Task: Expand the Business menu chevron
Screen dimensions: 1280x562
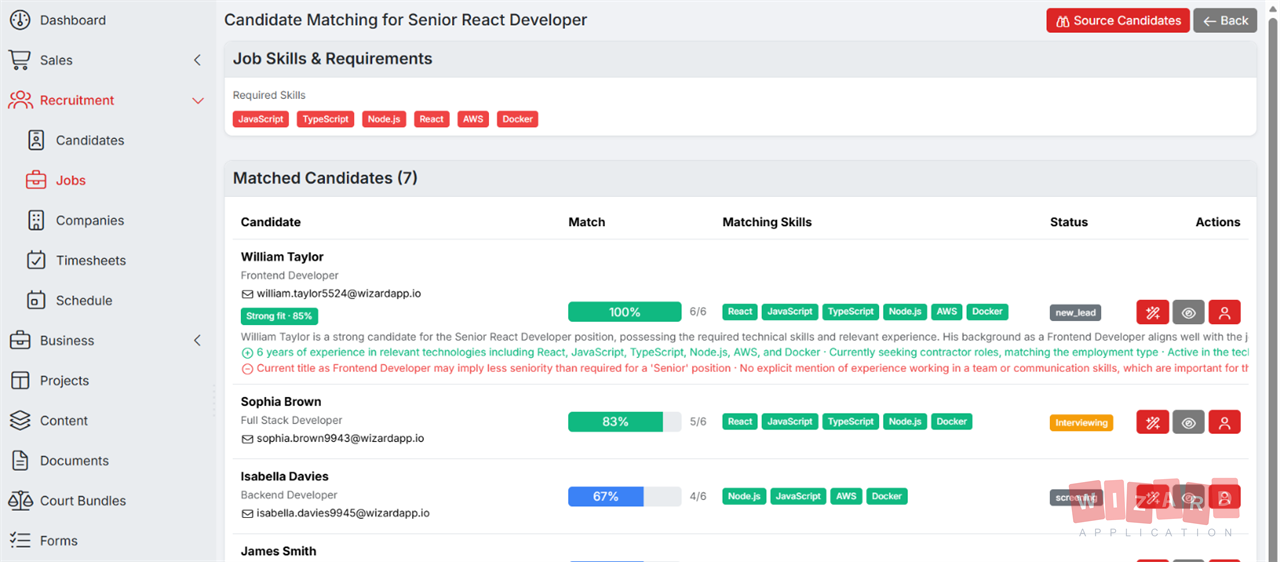Action: coord(197,340)
